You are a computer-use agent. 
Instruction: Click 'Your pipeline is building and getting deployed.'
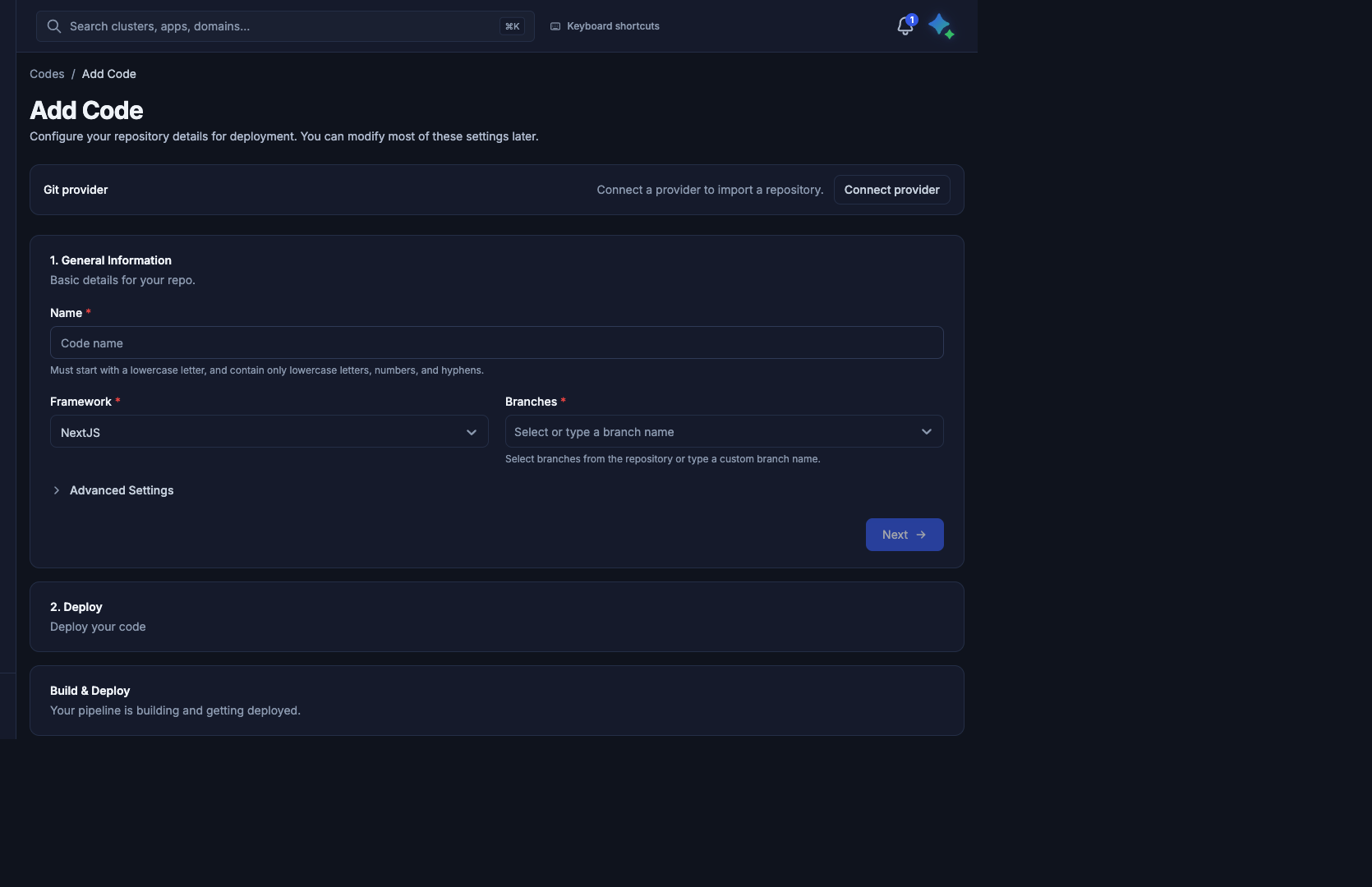click(x=175, y=710)
